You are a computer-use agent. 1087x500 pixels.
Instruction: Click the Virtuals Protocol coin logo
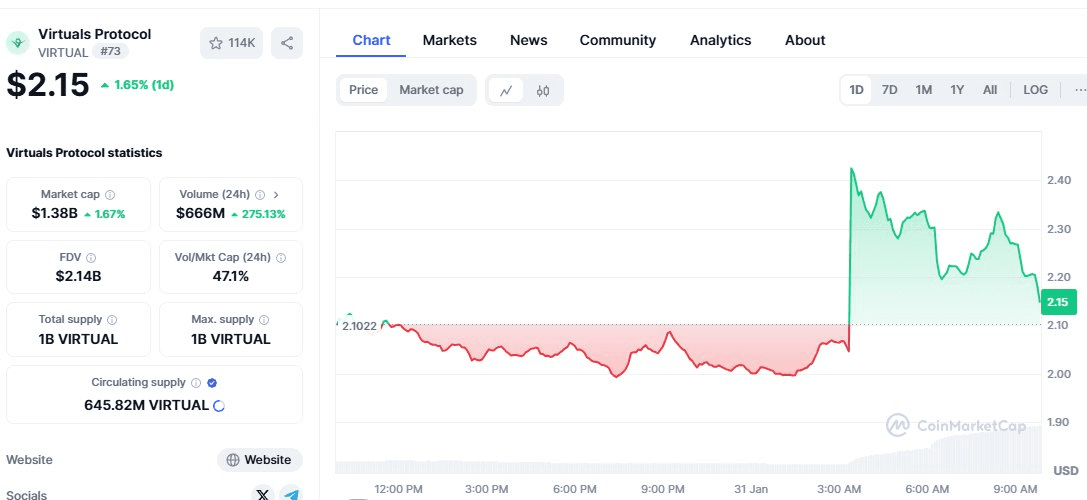pyautogui.click(x=17, y=42)
